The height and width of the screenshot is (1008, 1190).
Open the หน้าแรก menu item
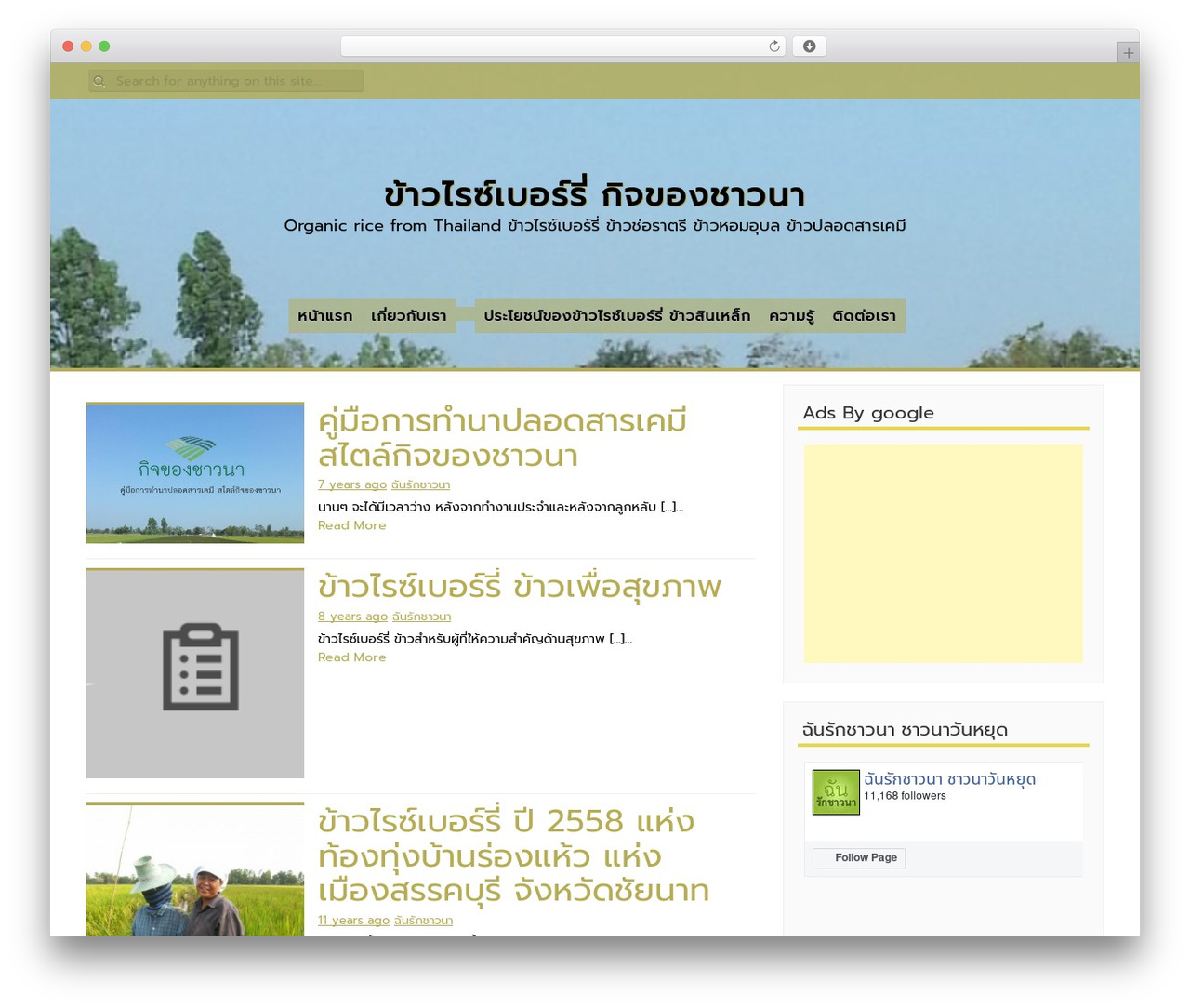[325, 316]
